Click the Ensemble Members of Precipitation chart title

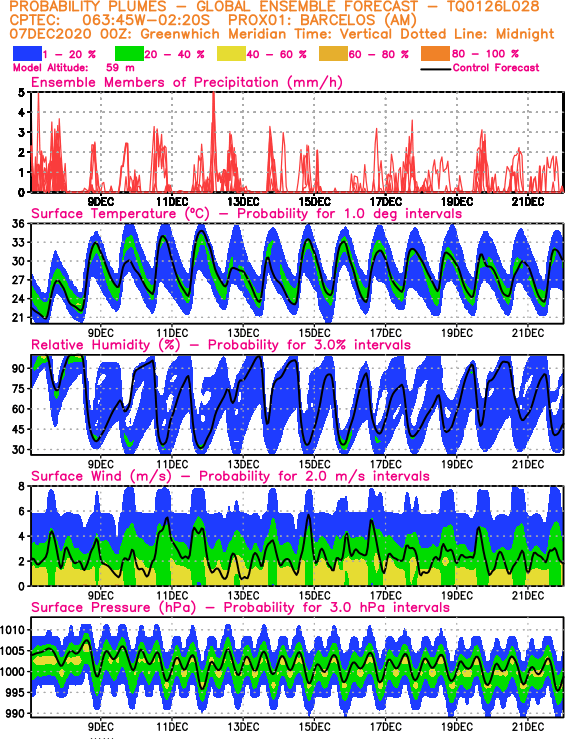click(187, 82)
